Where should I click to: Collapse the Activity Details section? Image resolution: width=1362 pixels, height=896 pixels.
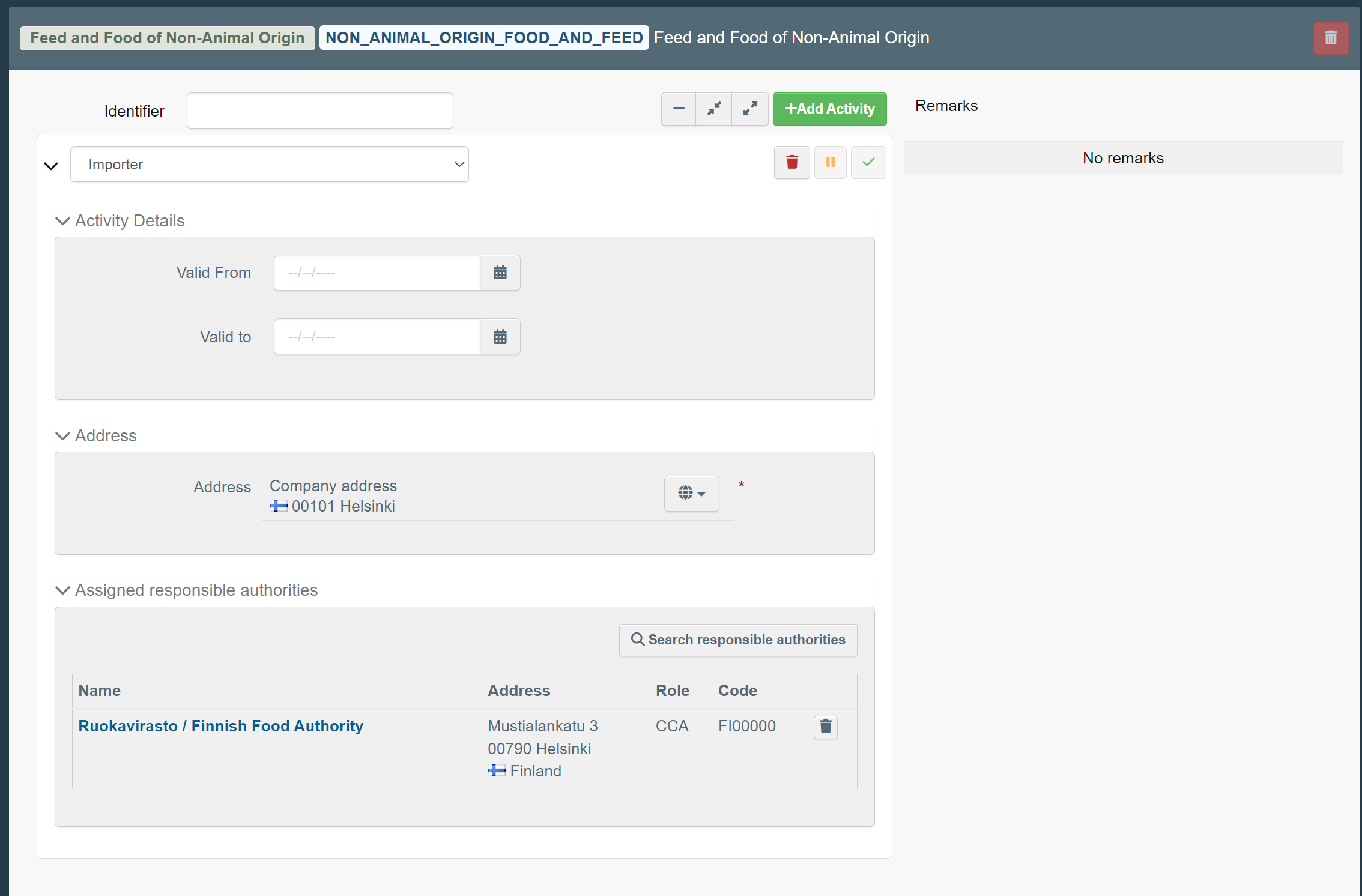click(x=63, y=220)
